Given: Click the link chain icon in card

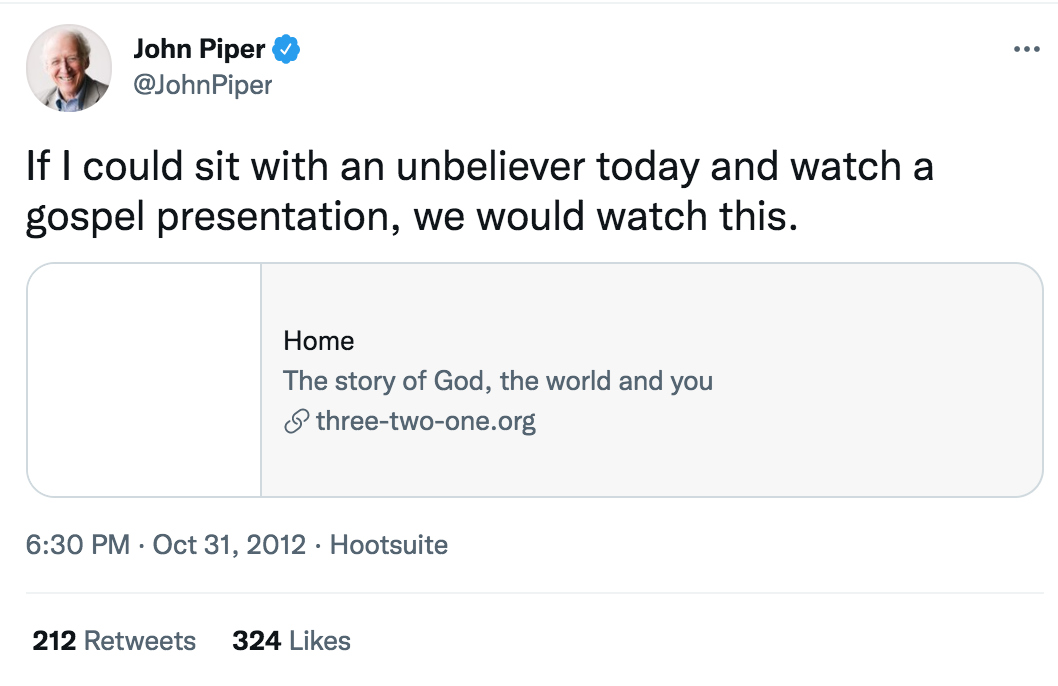Looking at the screenshot, I should [296, 421].
